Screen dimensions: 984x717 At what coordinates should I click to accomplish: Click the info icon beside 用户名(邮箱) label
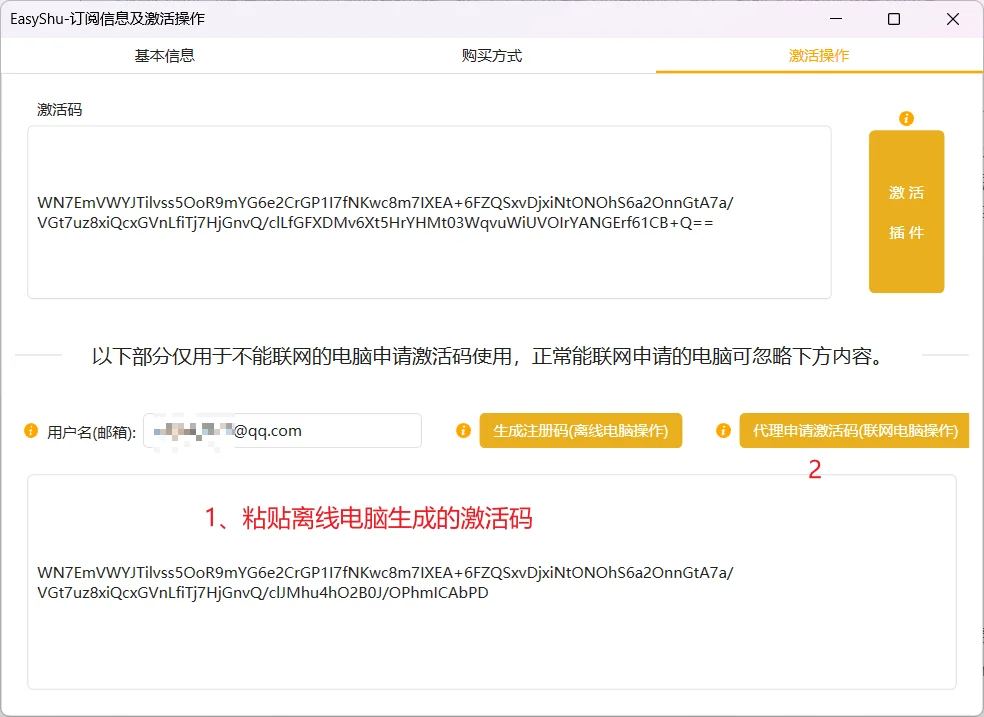click(31, 431)
